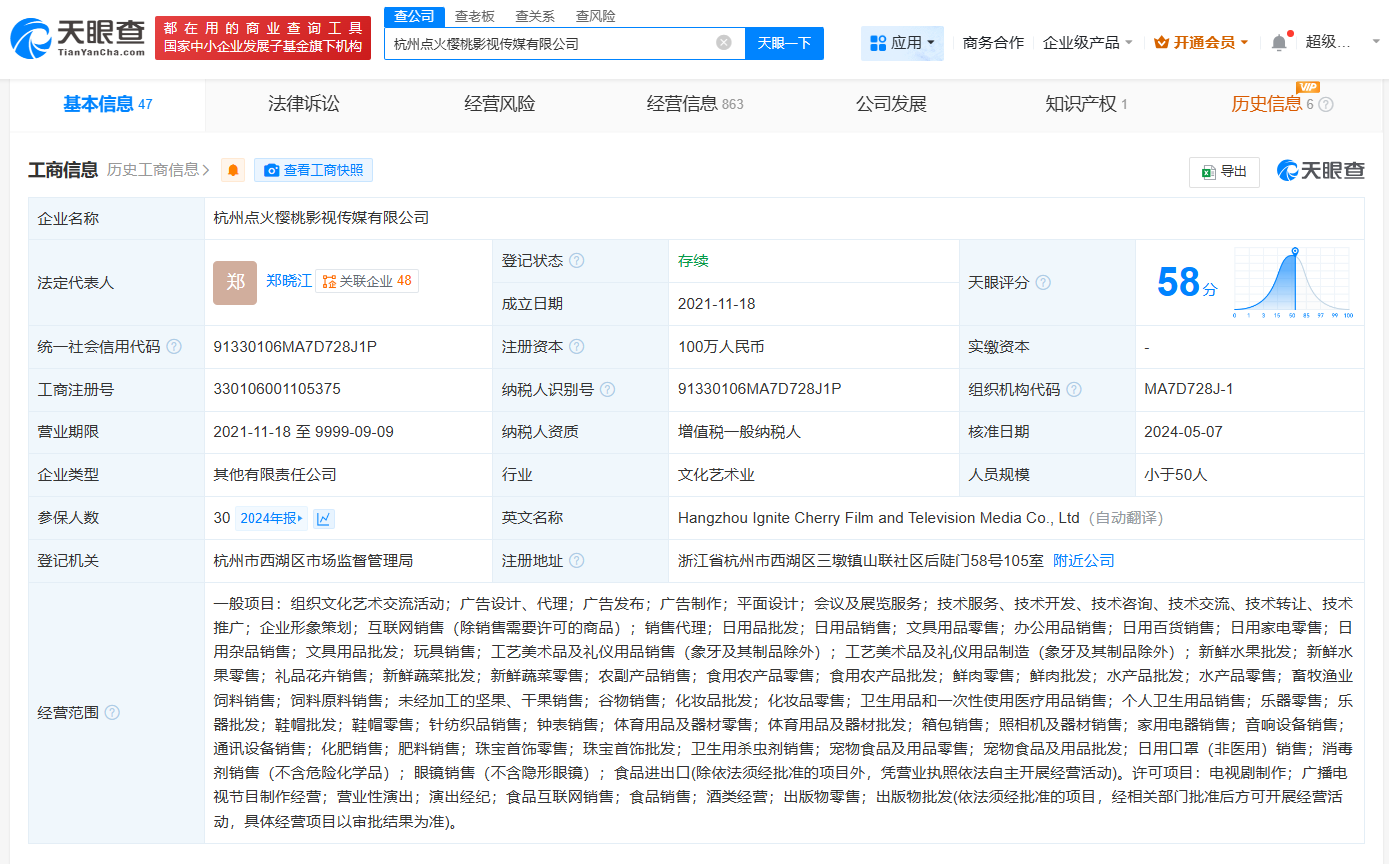Open the 2024年报 selector
The width and height of the screenshot is (1389, 864).
[272, 518]
